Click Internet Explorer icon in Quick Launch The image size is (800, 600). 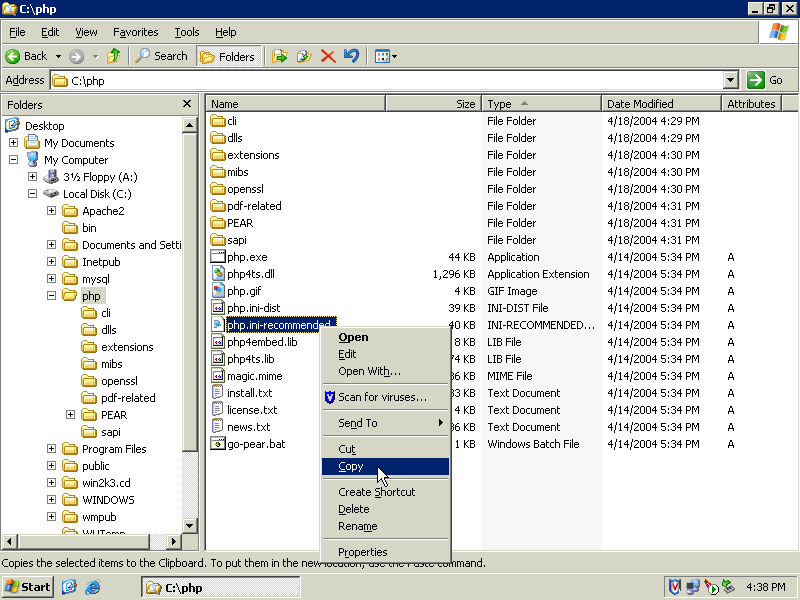coord(93,587)
